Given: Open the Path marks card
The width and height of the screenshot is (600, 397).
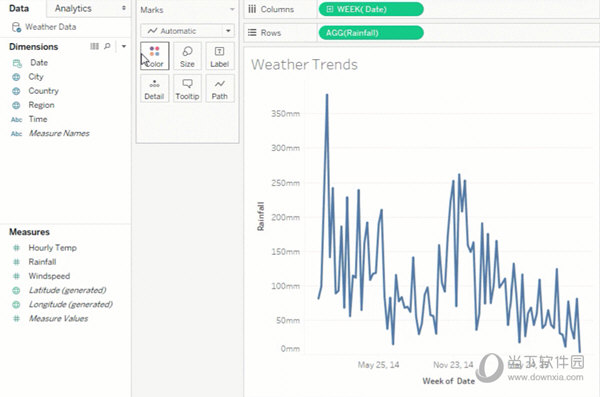Looking at the screenshot, I should (x=219, y=88).
